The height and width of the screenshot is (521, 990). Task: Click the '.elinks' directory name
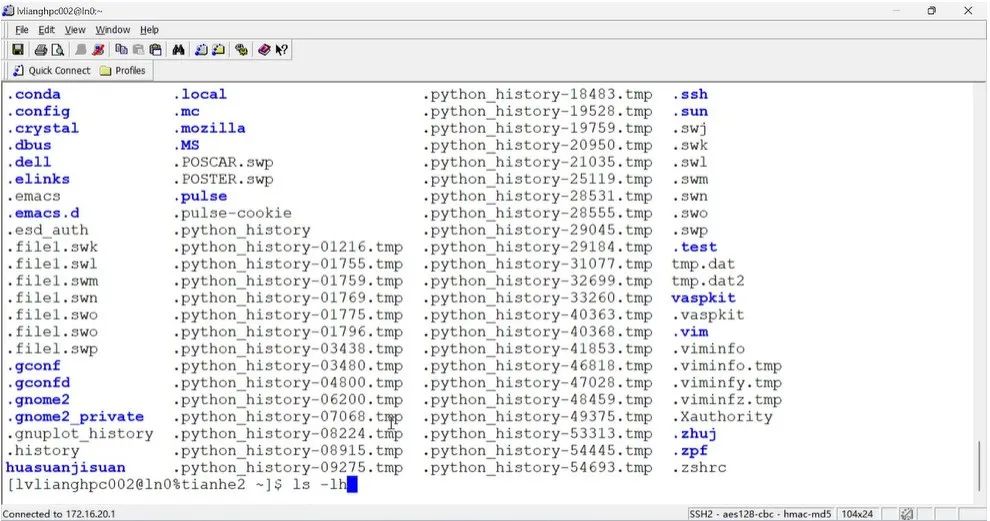[x=38, y=179]
